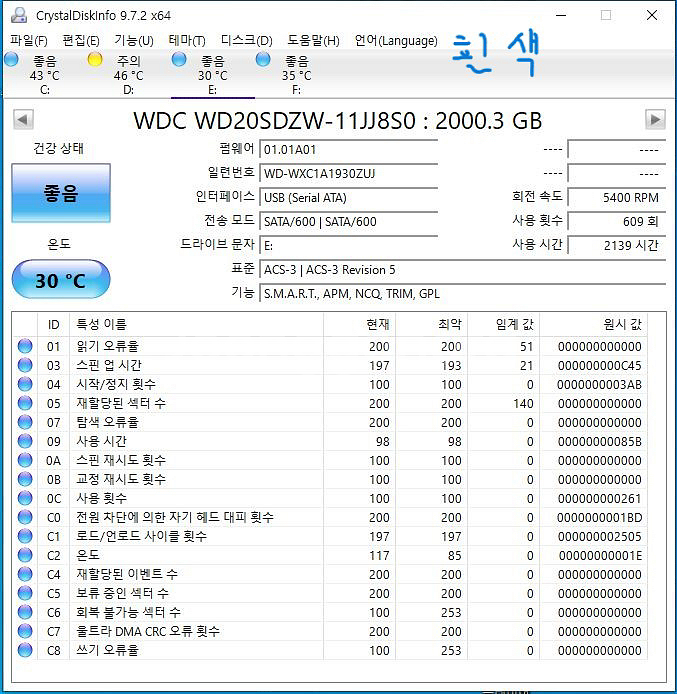
Task: Open the 테마(T) menu
Action: 186,41
